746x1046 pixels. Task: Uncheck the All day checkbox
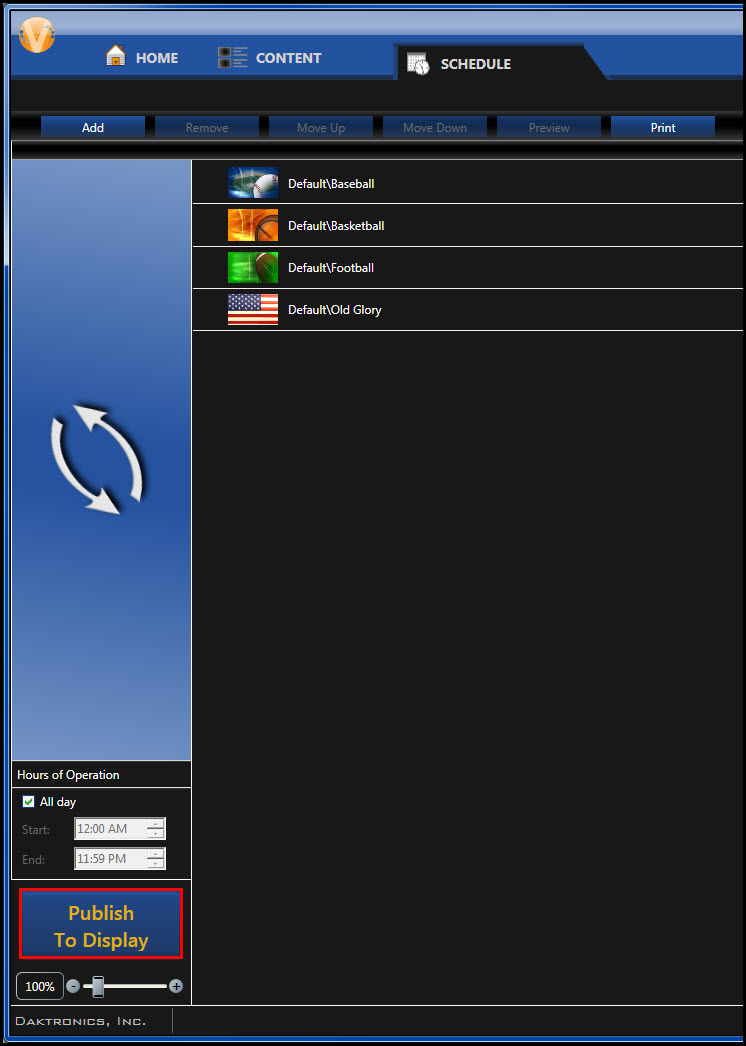tap(29, 802)
